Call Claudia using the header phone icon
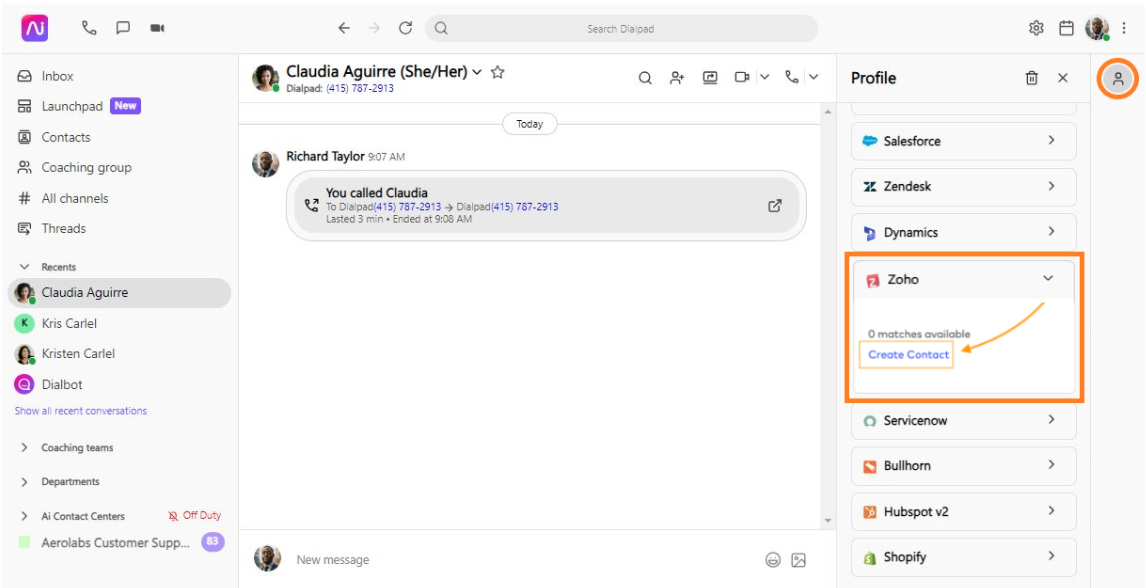Screen dimensions: 1146x588 pyautogui.click(x=792, y=77)
